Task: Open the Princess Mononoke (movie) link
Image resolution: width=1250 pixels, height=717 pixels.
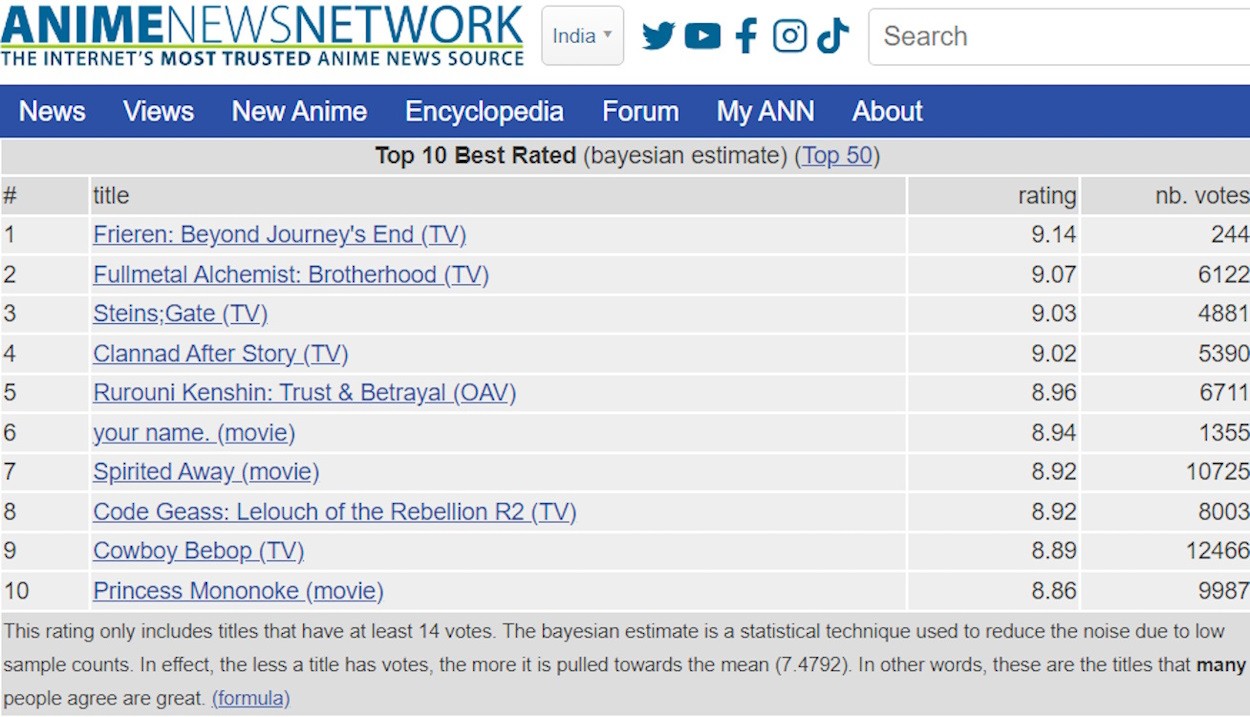Action: tap(238, 590)
